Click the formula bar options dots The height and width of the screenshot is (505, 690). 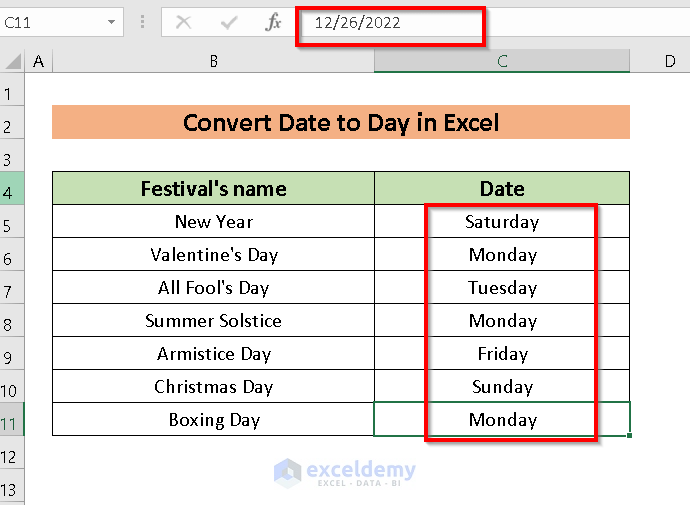(x=143, y=22)
